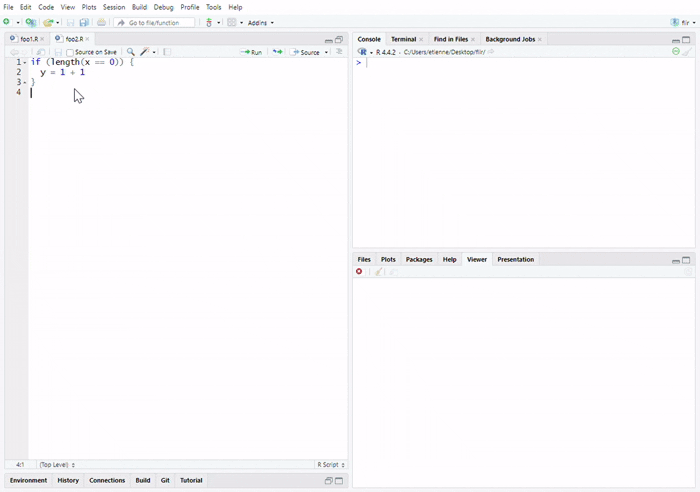
Task: Click the Save All documents icon
Action: tap(84, 22)
